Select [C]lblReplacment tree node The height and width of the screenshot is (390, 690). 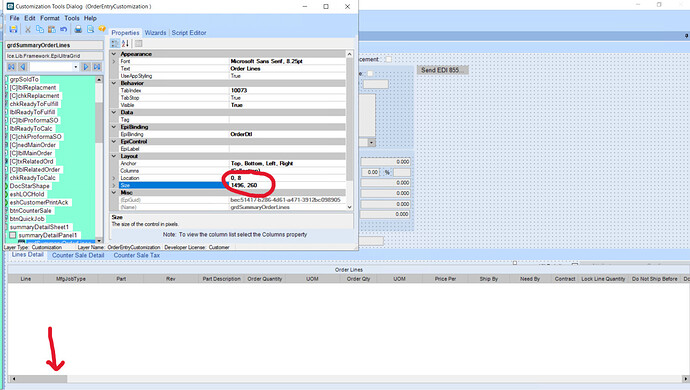click(x=33, y=88)
